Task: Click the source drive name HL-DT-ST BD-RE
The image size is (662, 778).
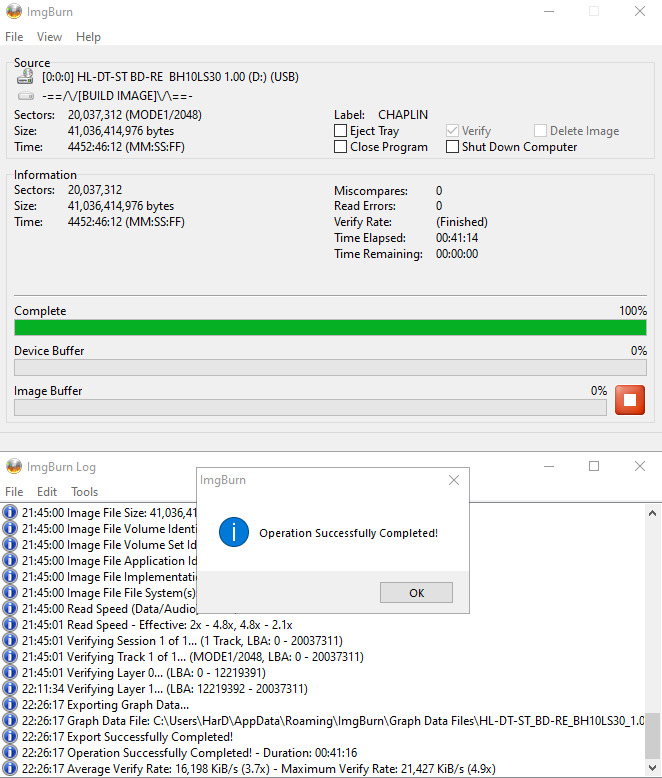Action: click(170, 77)
